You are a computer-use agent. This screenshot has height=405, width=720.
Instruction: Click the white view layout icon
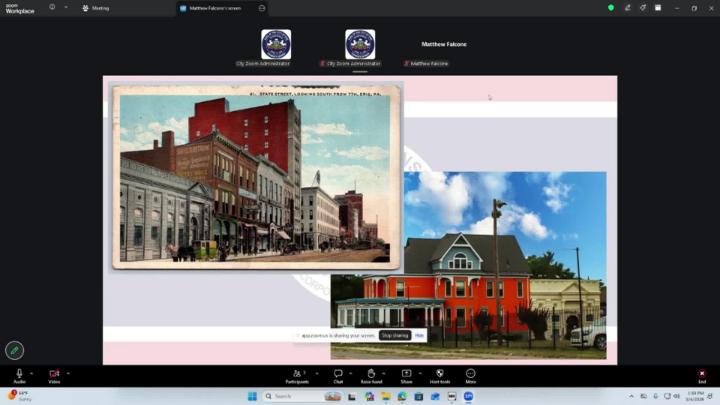point(658,8)
